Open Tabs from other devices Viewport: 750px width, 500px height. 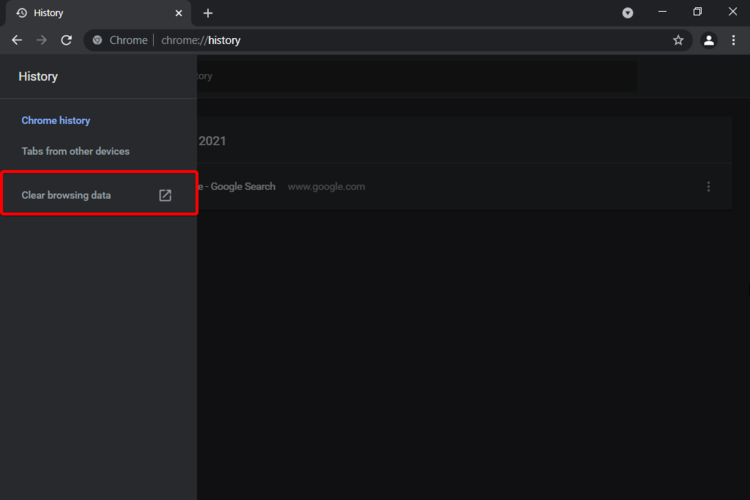coord(76,151)
